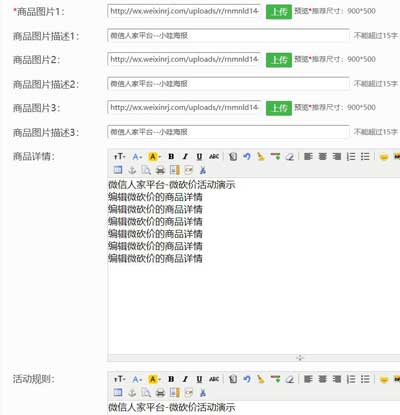Screen dimensions: 400x415
Task: Undo last action in 活动规则 editor
Action: point(247,379)
